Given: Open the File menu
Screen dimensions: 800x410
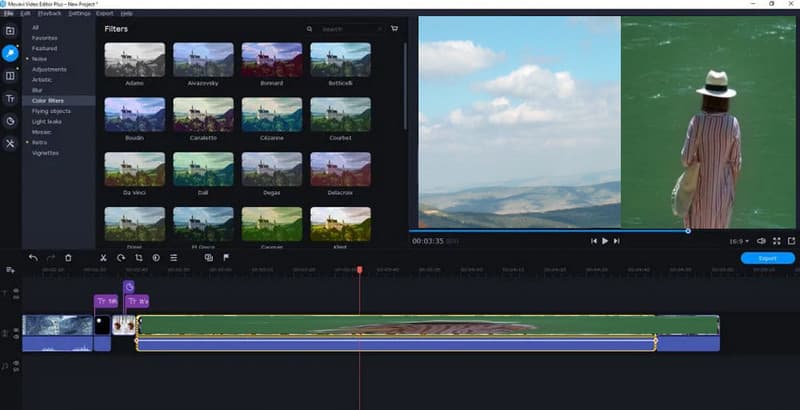Looking at the screenshot, I should (x=9, y=13).
